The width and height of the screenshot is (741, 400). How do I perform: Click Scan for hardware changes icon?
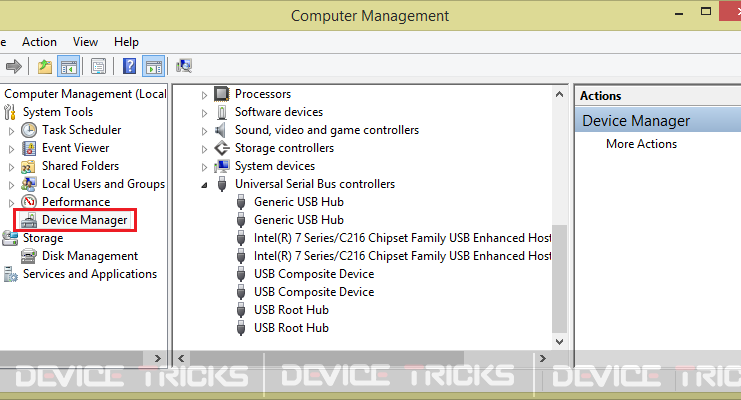(x=184, y=66)
